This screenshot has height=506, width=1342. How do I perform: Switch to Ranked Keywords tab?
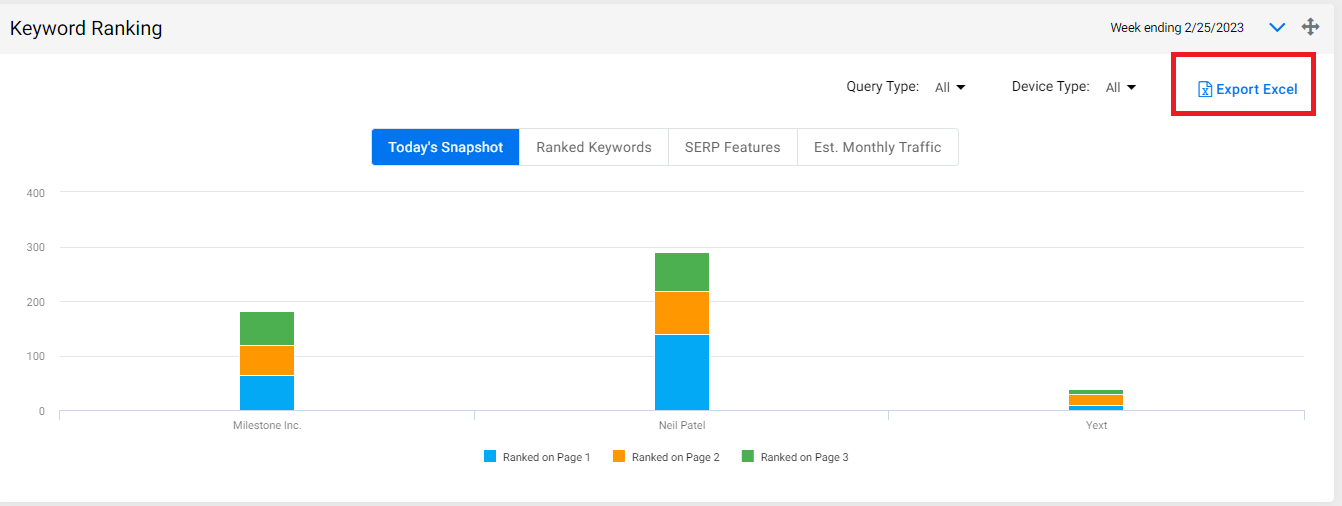(594, 147)
